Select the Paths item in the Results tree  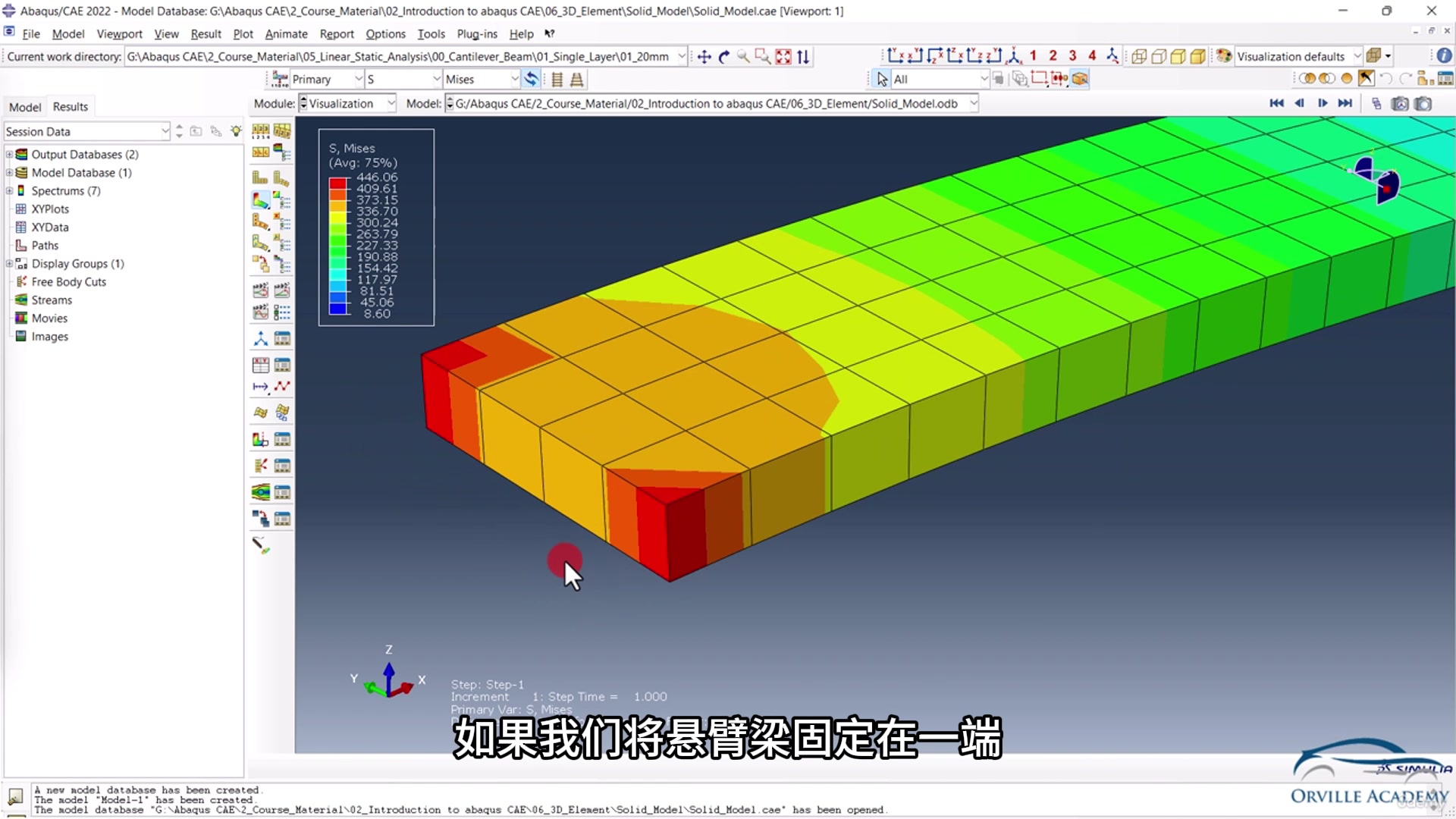tap(45, 245)
